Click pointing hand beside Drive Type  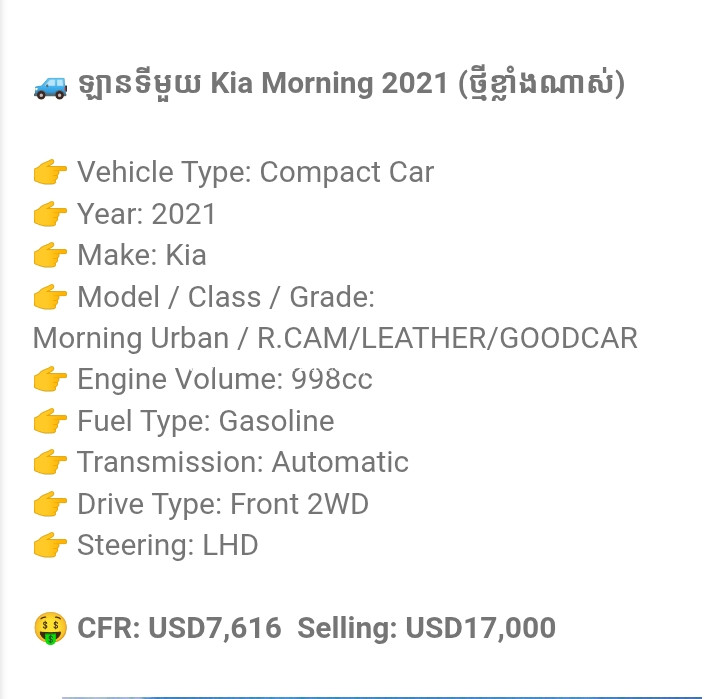click(51, 504)
